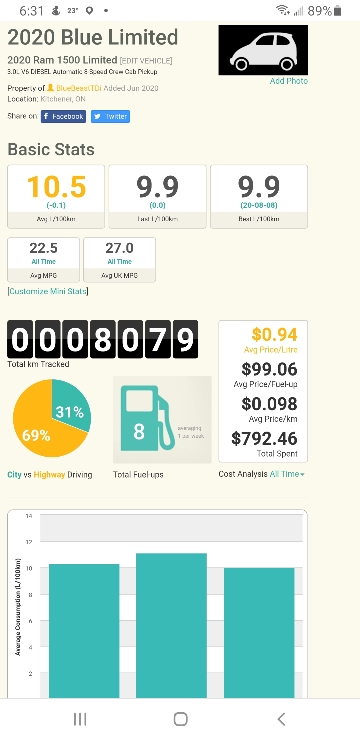This screenshot has width=360, height=740.
Task: Click the Customize Mini Stats link
Action: coord(48,291)
